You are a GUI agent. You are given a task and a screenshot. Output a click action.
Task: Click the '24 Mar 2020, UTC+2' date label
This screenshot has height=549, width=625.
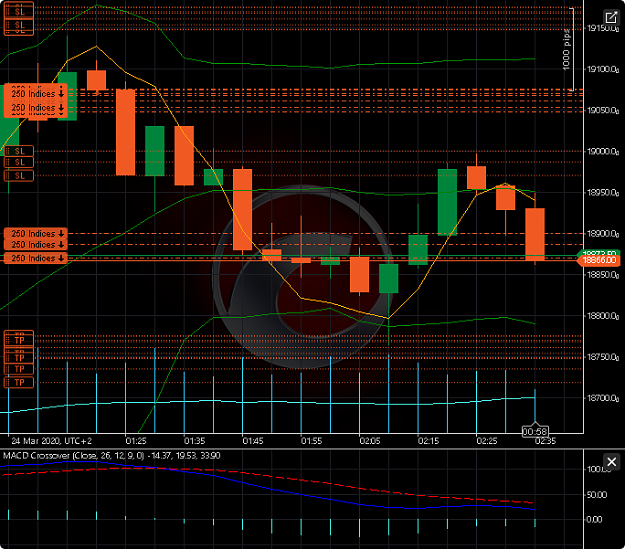[x=51, y=441]
